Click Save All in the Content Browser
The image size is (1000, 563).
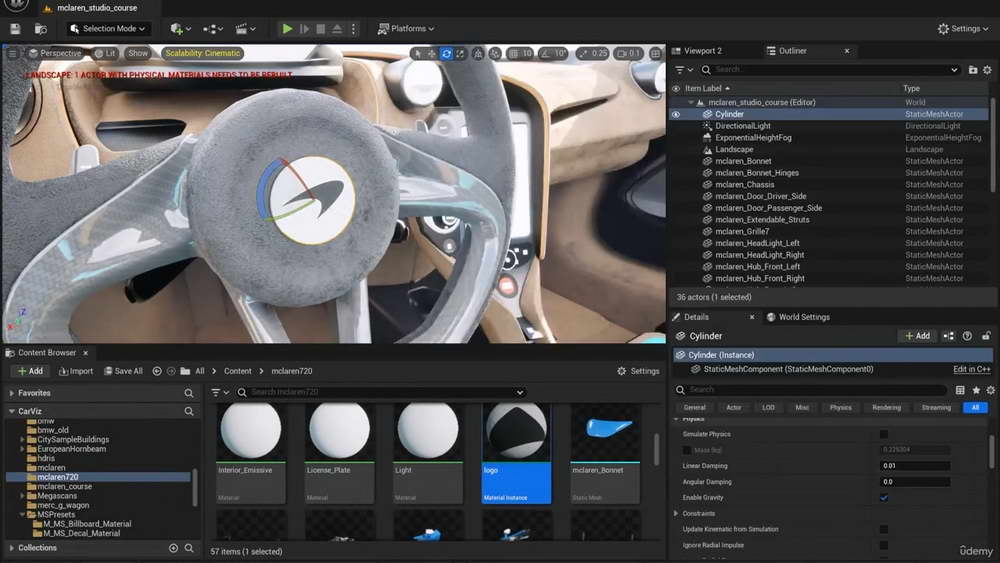coord(124,371)
